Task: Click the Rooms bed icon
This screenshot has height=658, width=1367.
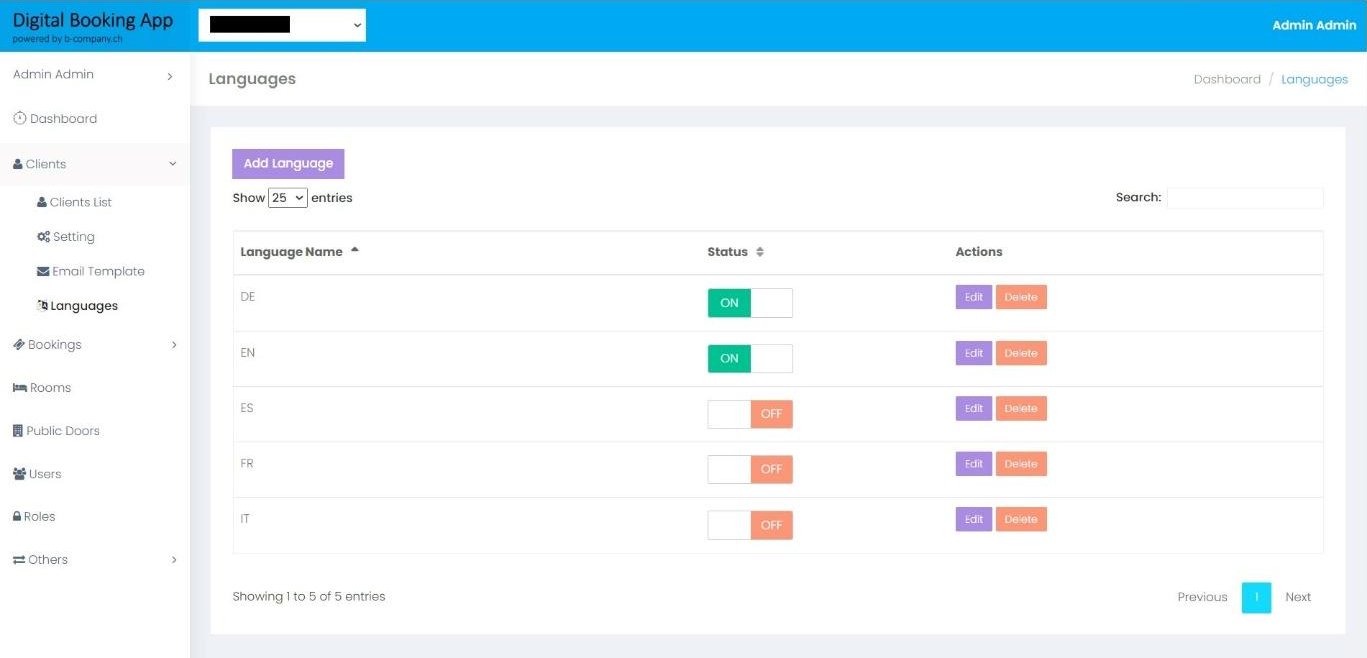Action: 19,388
